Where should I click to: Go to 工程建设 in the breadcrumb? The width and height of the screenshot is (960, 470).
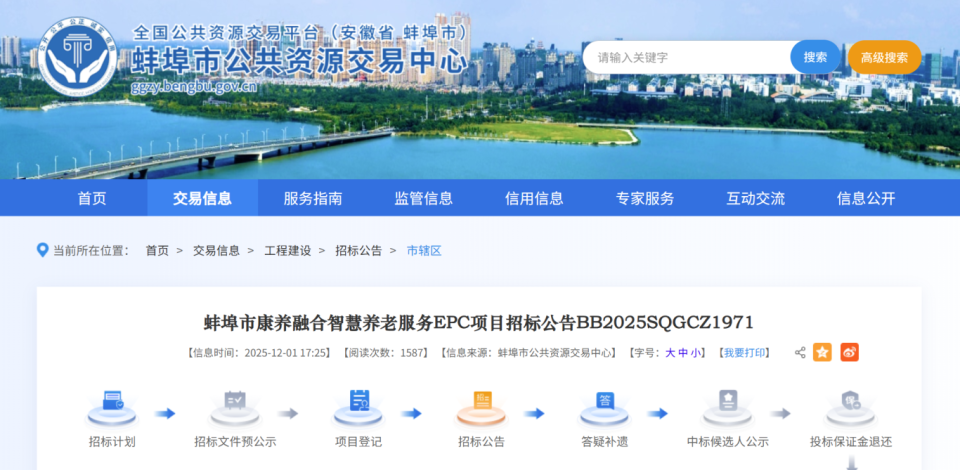[288, 250]
